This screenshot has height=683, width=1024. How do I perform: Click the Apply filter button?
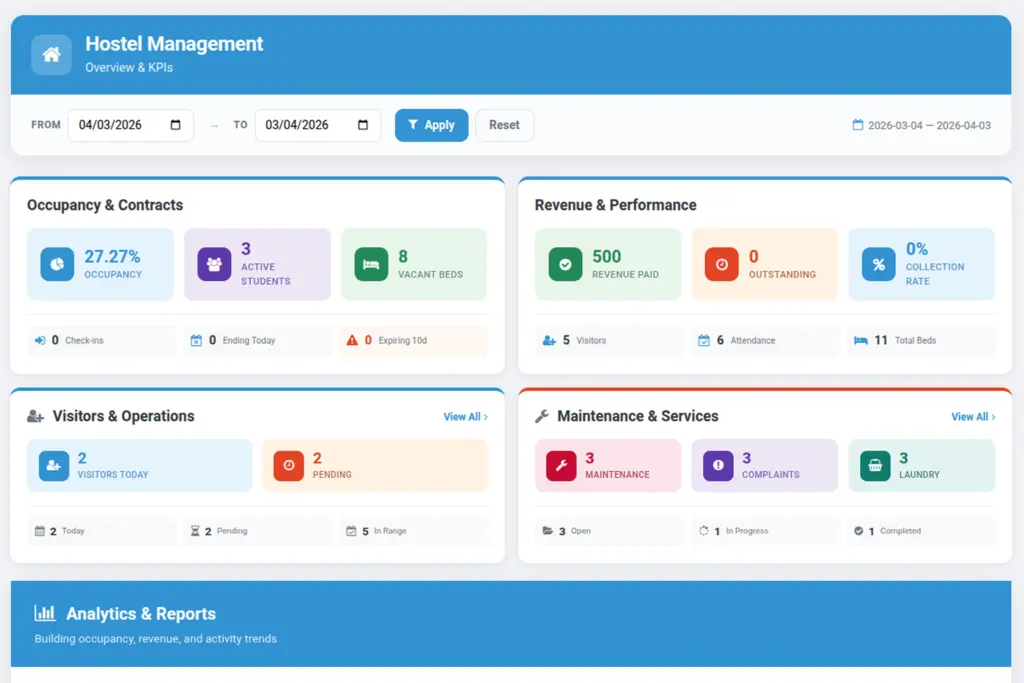point(431,125)
